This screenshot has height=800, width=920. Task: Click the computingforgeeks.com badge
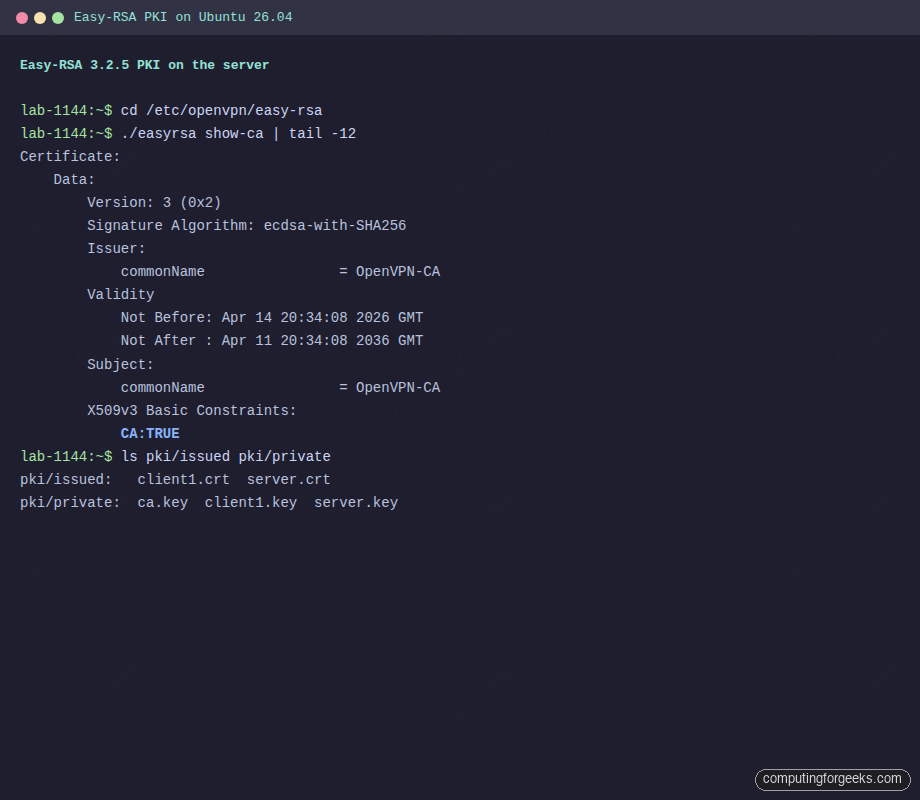point(832,779)
